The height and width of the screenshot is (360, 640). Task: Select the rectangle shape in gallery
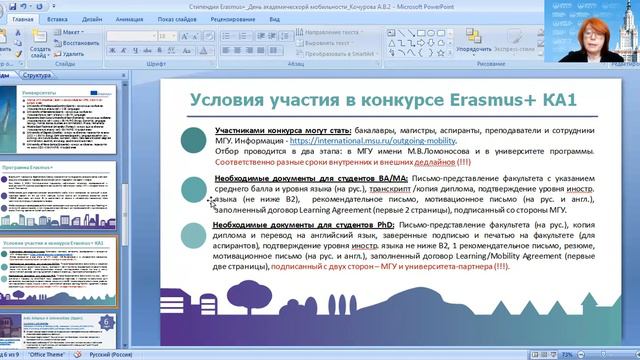pos(421,33)
